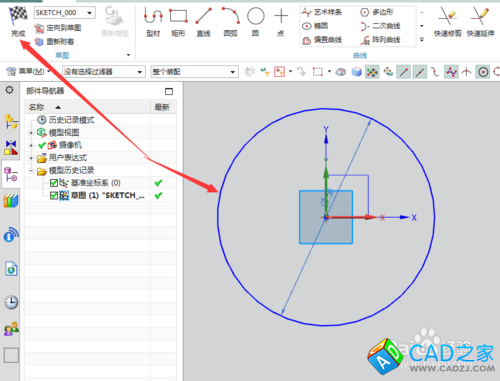Select the Line sketch tool
The image size is (500, 381).
(x=203, y=16)
